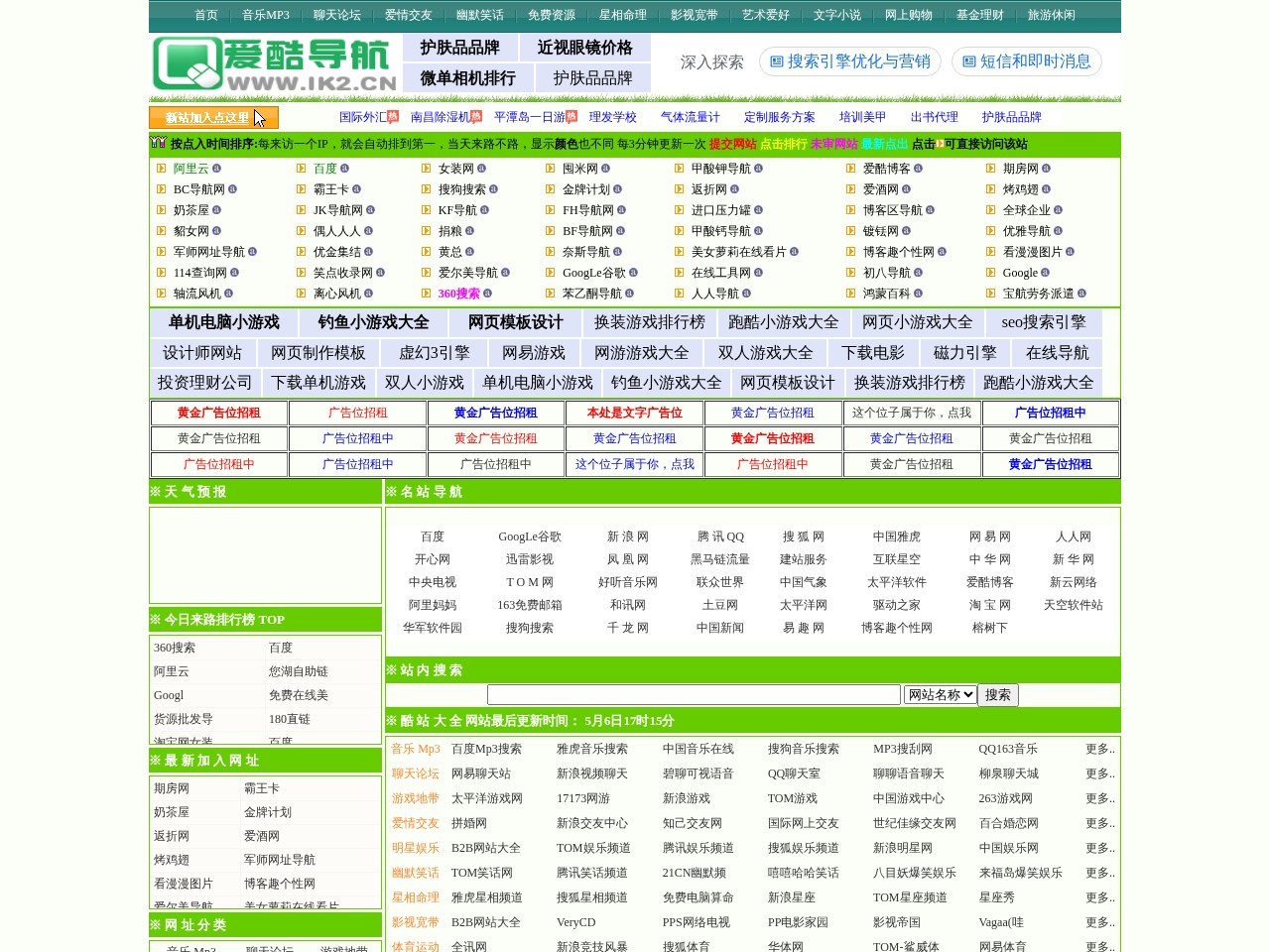Click the round icon after 搜狗搜索
The image size is (1270, 952).
(493, 189)
